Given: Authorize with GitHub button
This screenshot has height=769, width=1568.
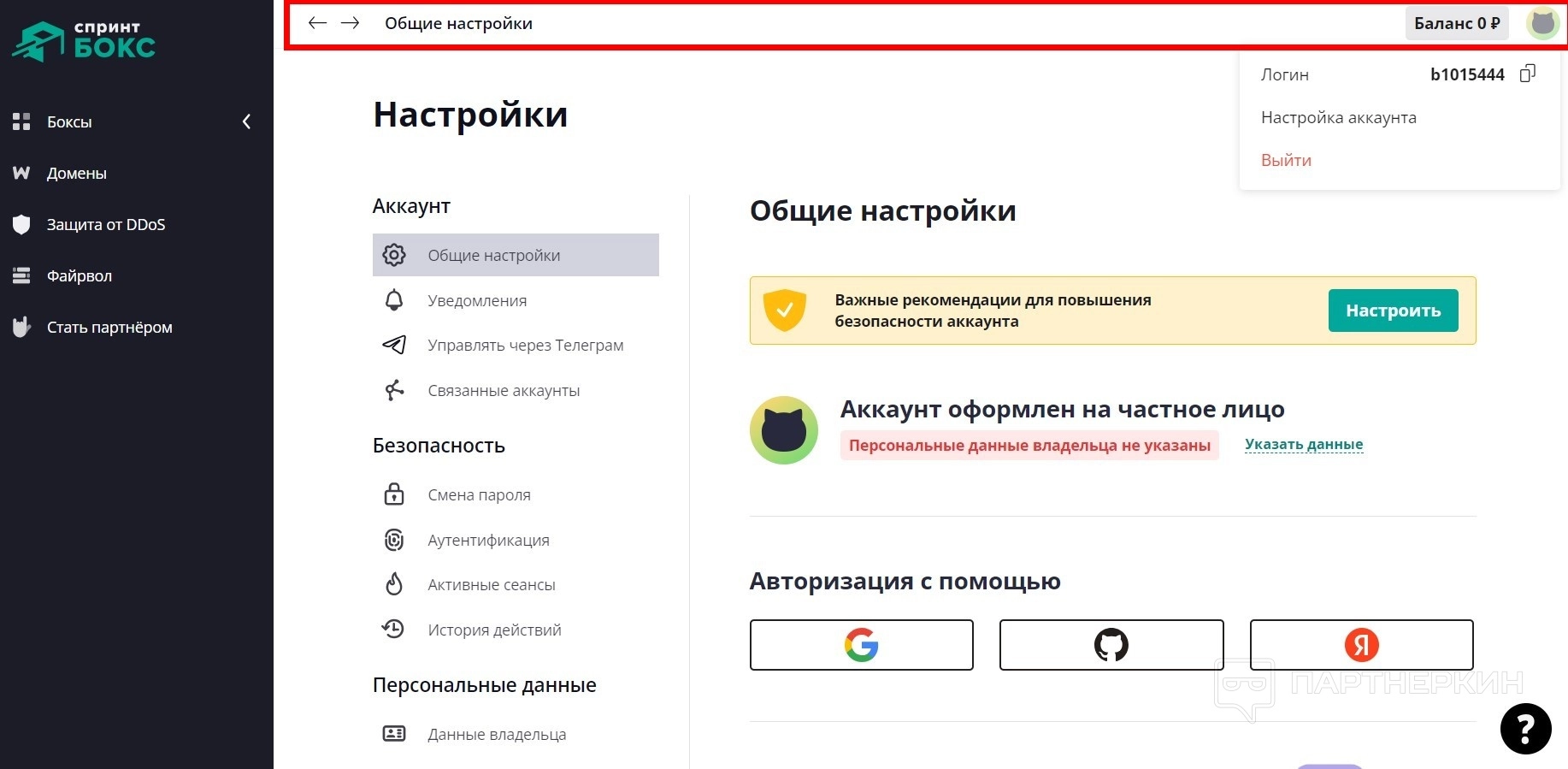Looking at the screenshot, I should [x=1111, y=645].
